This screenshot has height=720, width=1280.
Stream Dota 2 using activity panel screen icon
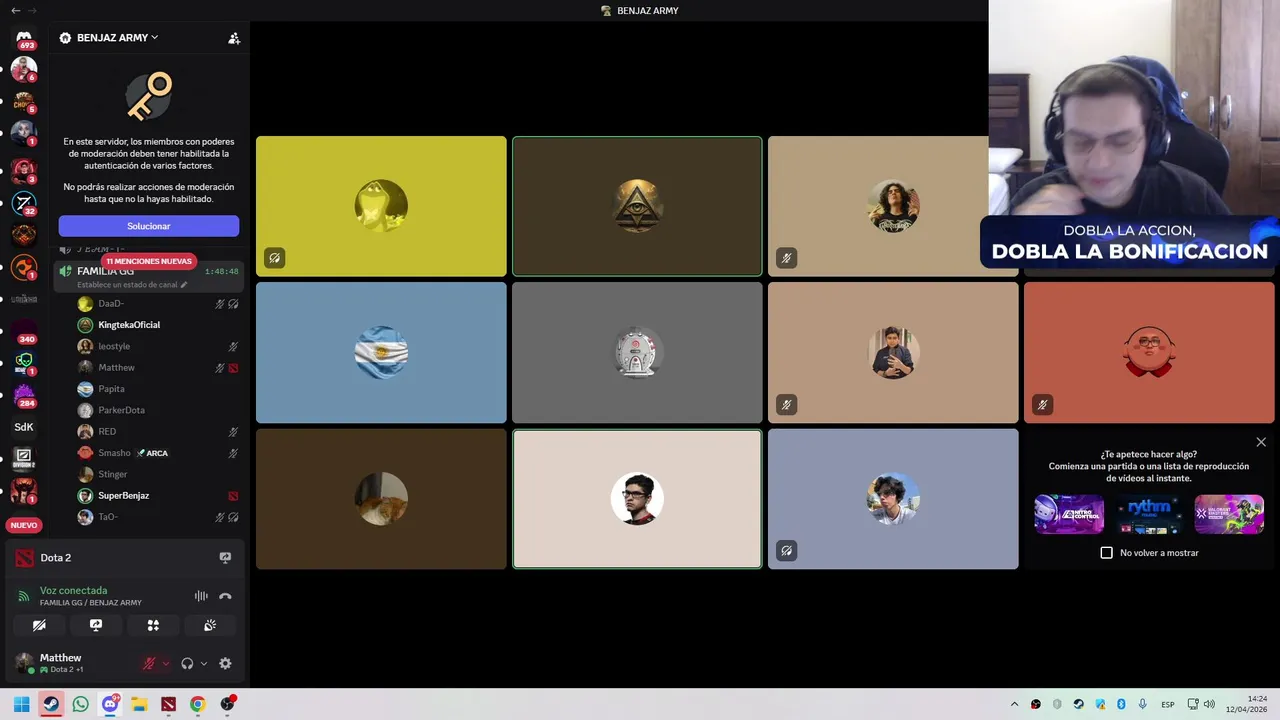coord(225,558)
